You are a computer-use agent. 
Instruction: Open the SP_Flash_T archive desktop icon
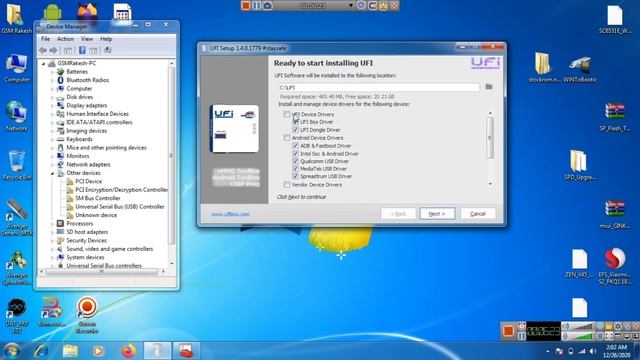point(615,117)
